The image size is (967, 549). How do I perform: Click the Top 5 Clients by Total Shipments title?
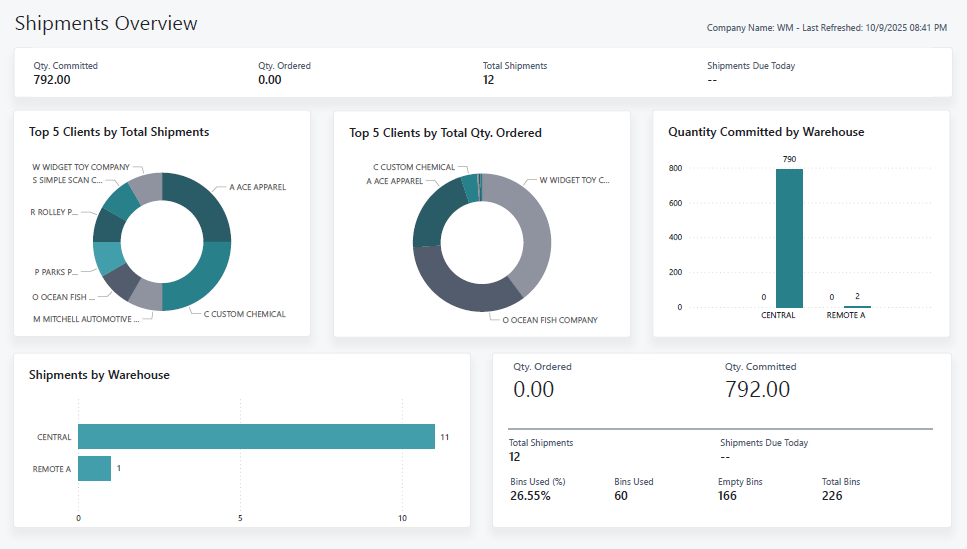point(119,132)
